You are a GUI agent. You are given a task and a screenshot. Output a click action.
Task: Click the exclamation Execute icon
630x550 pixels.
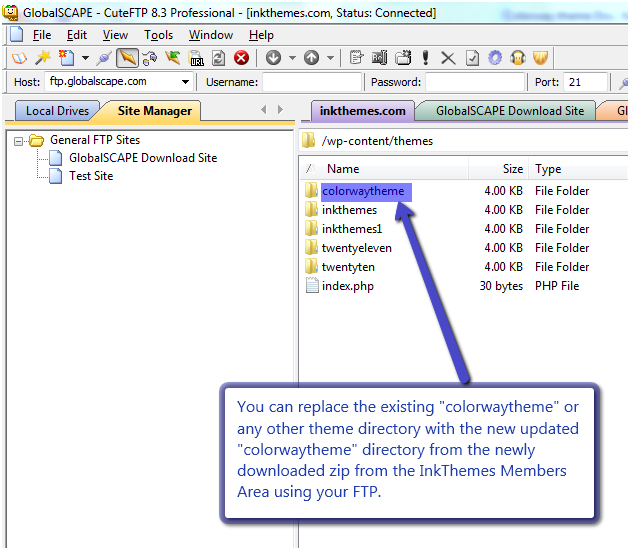(425, 58)
